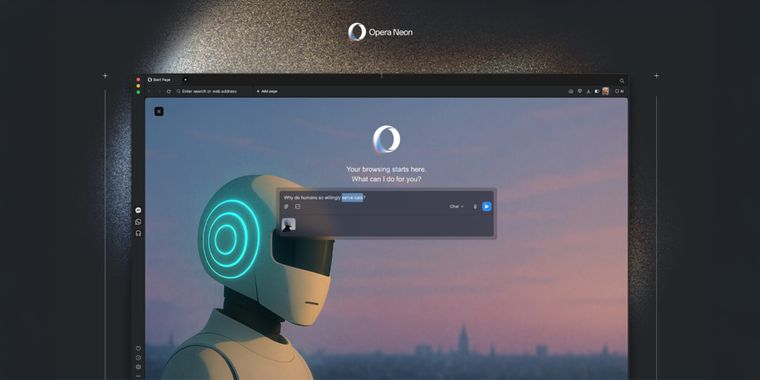Click the shield icon in the toolbar
The image size is (760, 380).
(x=580, y=91)
